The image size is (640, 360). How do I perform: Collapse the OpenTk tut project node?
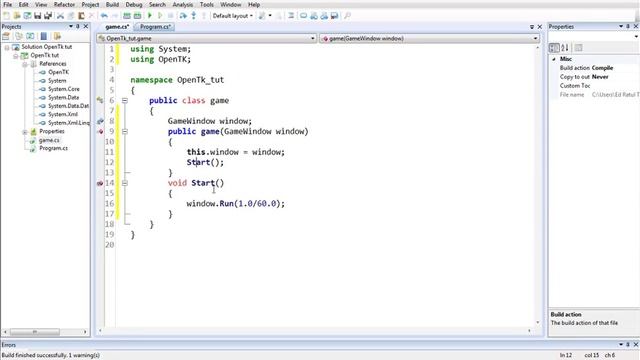16,56
